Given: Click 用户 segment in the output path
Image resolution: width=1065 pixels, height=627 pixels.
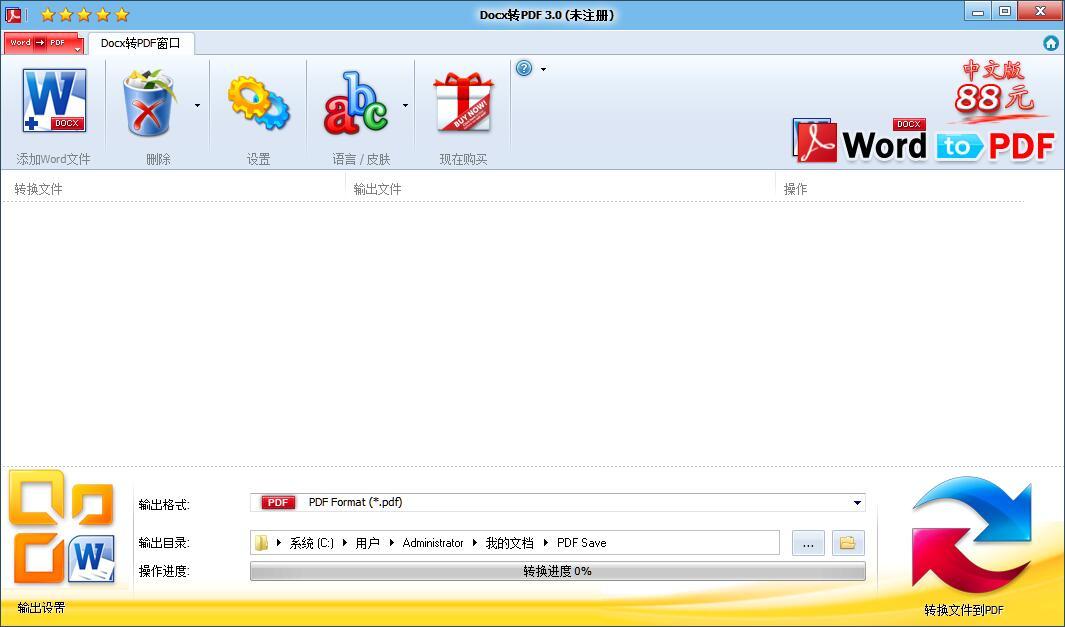Looking at the screenshot, I should (367, 543).
